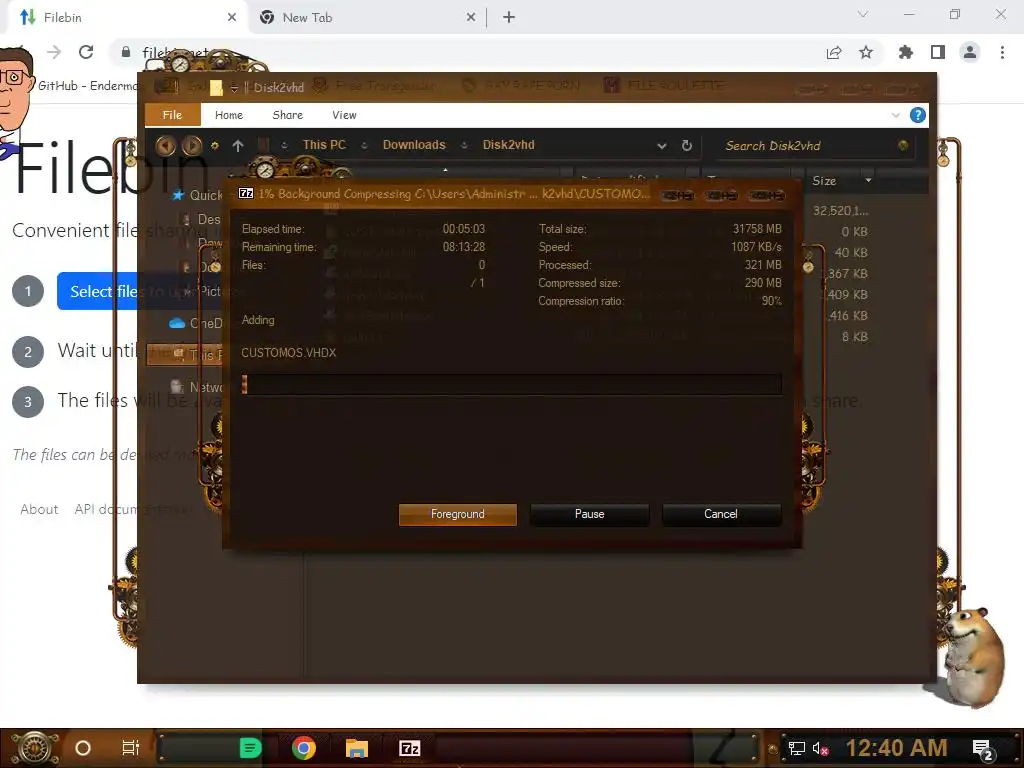
Task: Open green chat app on taskbar
Action: [x=250, y=748]
